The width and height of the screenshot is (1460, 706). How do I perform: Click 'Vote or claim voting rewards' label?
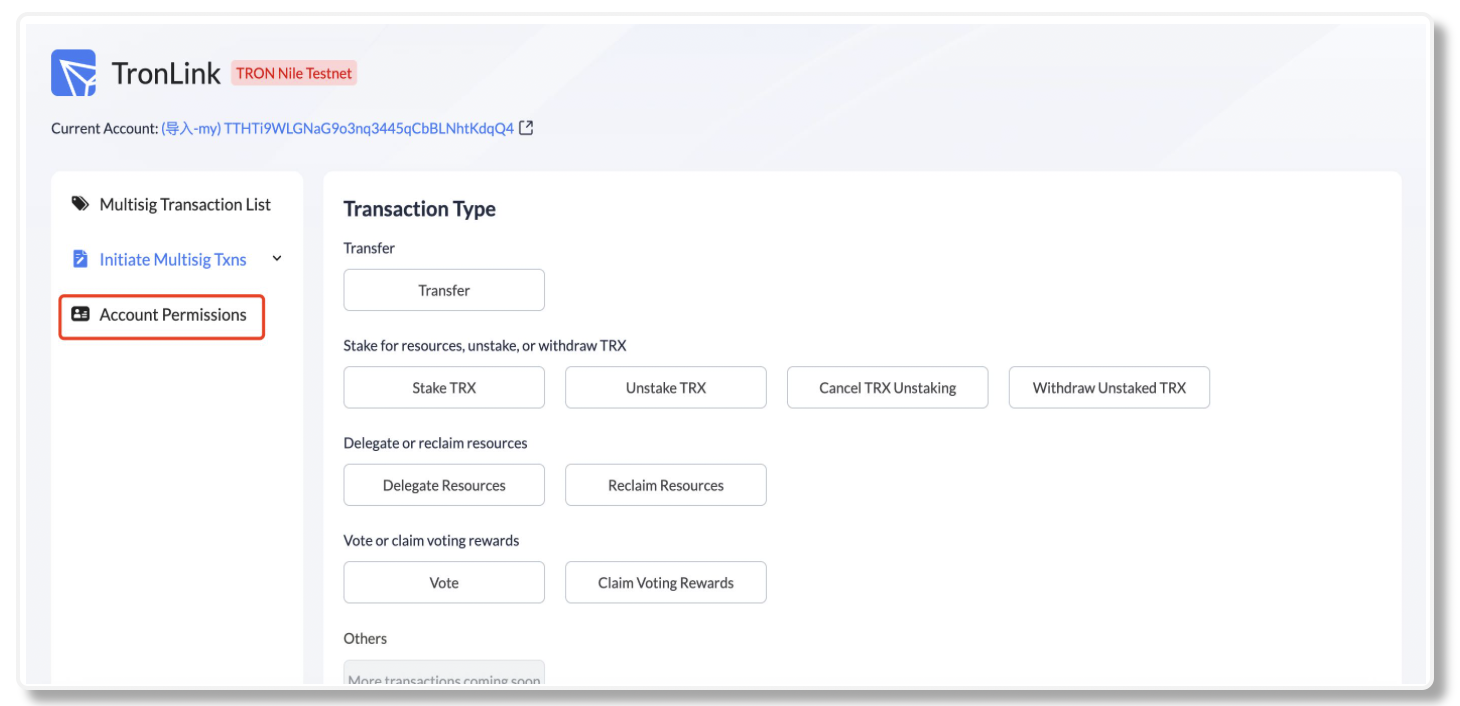(431, 541)
